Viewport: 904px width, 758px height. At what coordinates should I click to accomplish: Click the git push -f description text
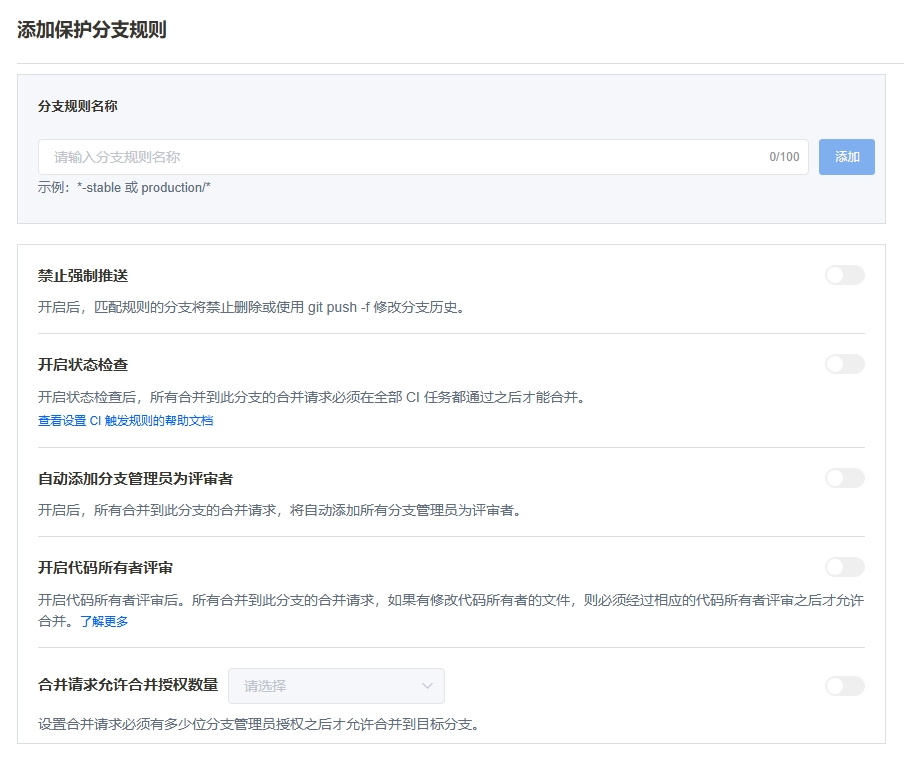[251, 307]
